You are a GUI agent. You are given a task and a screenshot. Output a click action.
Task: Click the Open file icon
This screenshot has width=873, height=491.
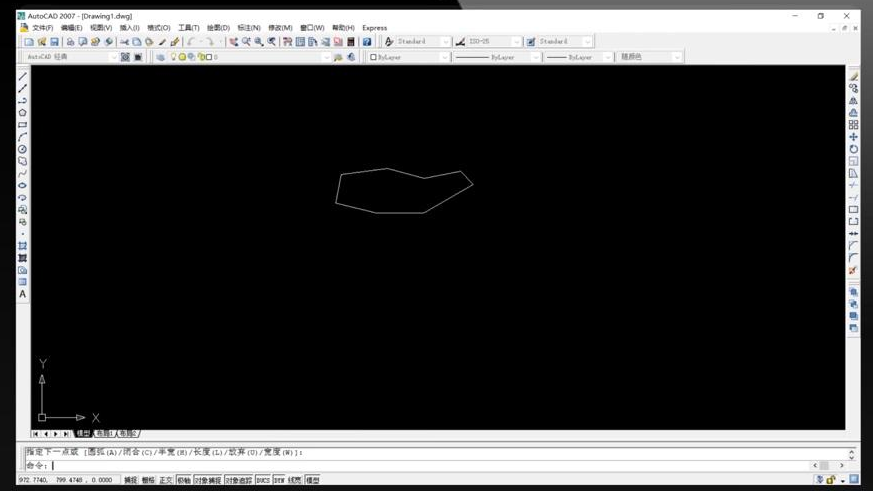[x=42, y=42]
